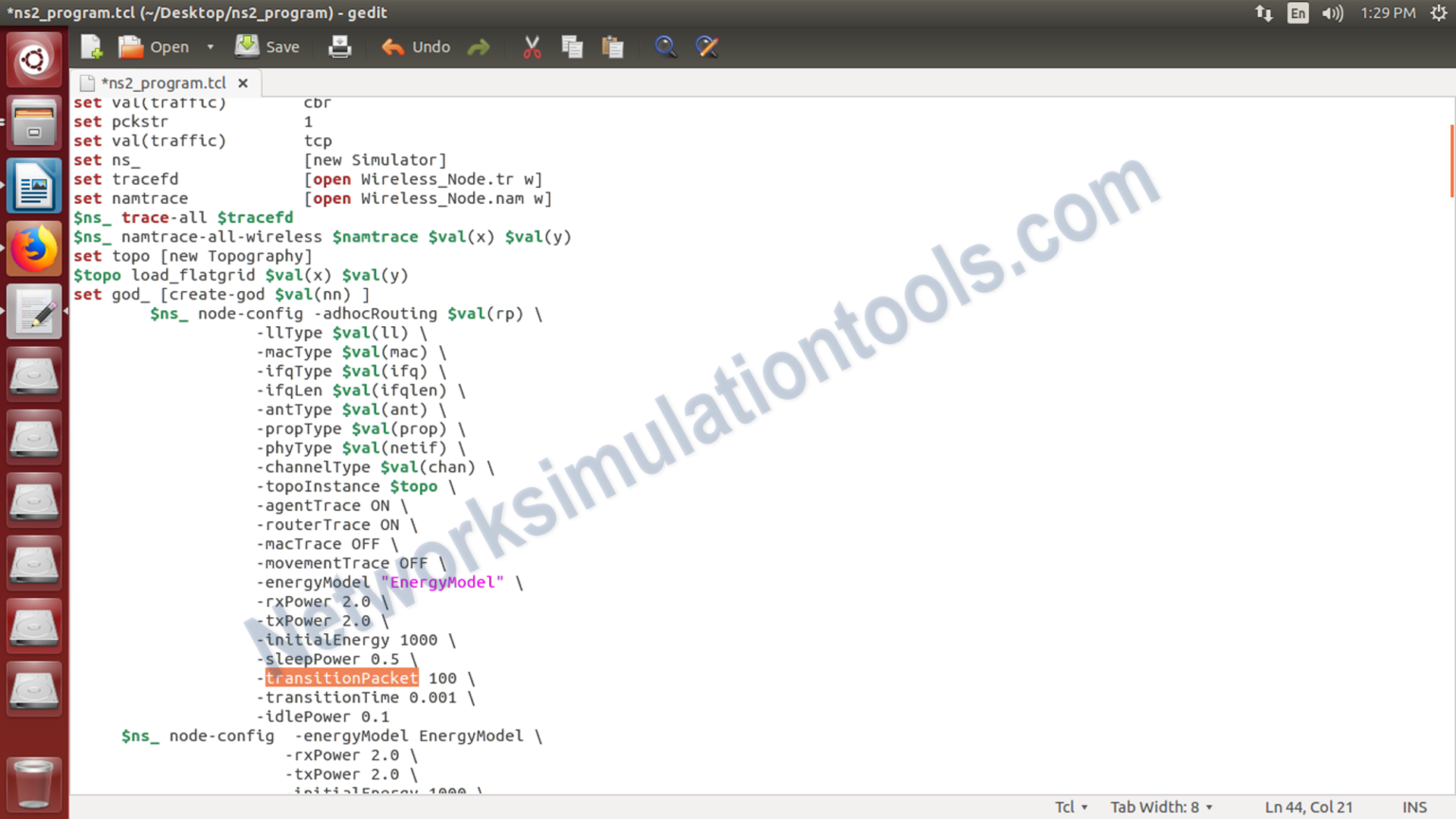Redo the last undone change

(479, 46)
